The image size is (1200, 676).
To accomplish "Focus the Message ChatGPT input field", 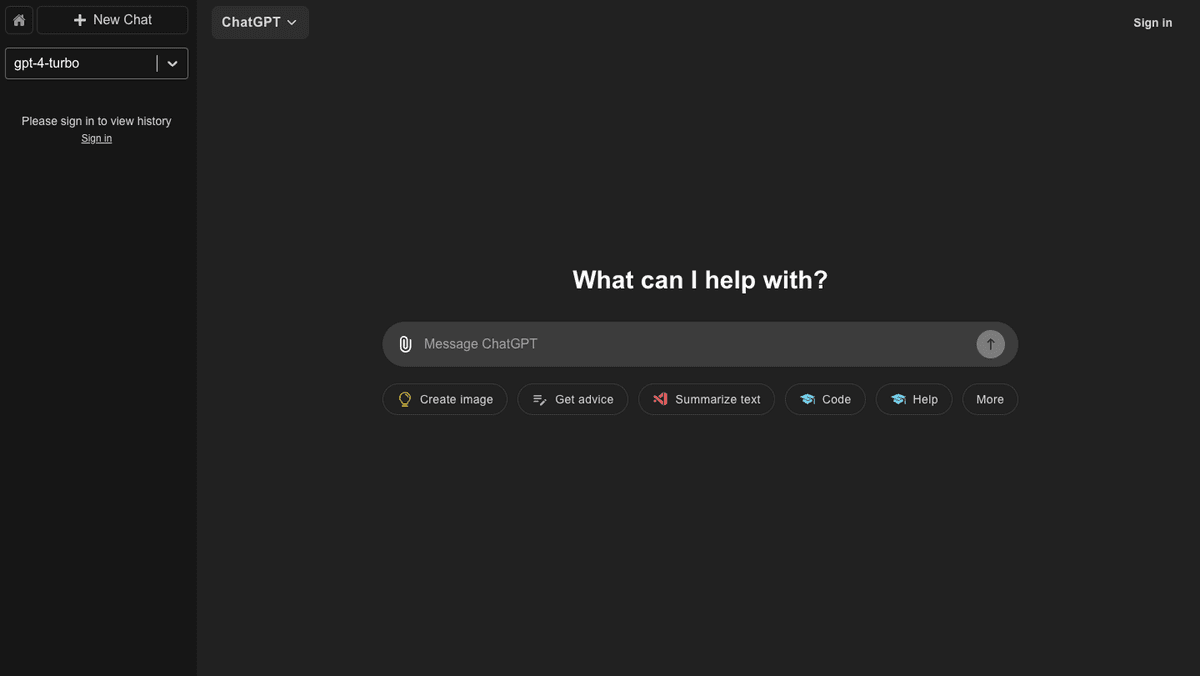I will click(x=690, y=344).
